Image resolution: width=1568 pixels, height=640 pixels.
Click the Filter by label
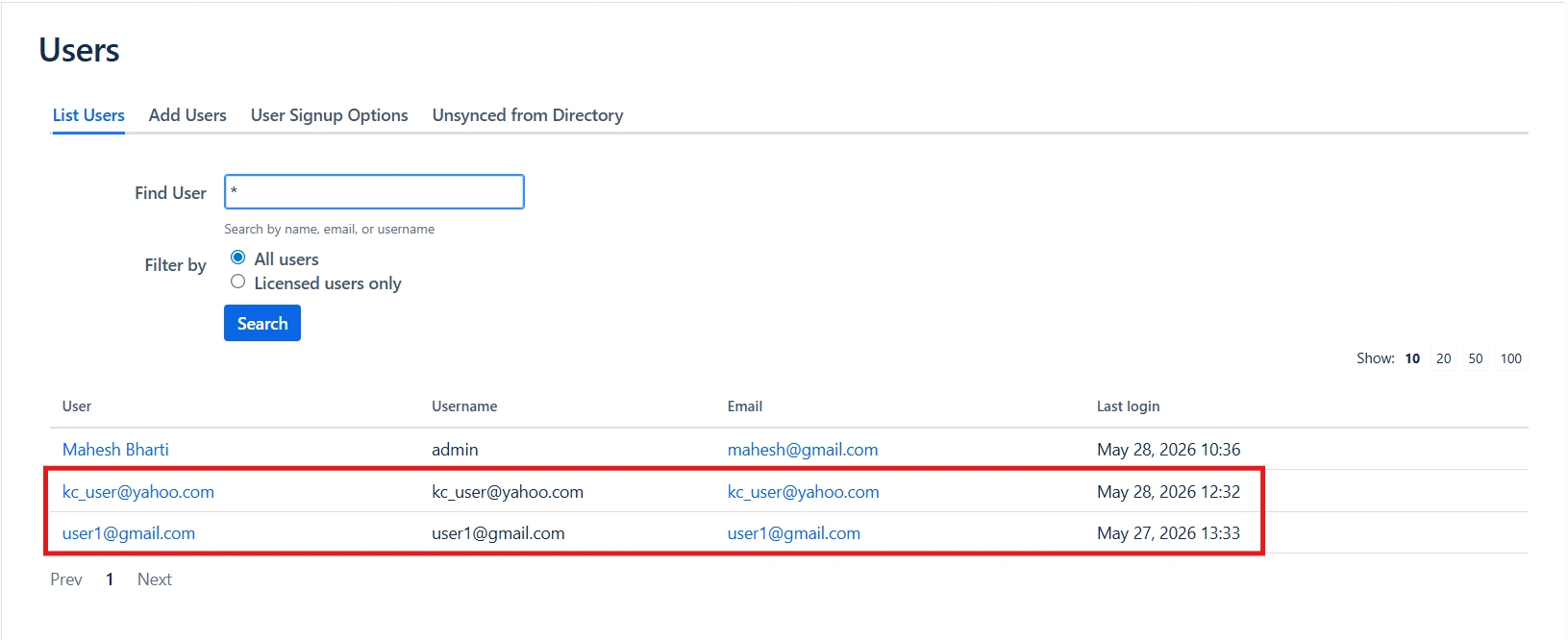(x=175, y=265)
